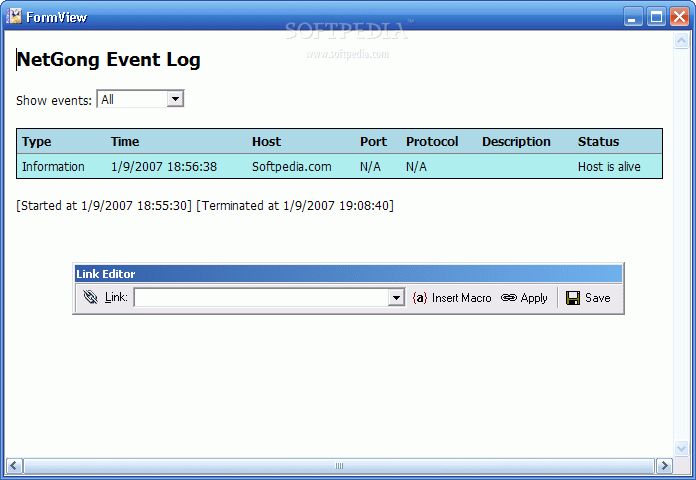Click the Apply button text
This screenshot has height=480, width=696.
tap(534, 298)
